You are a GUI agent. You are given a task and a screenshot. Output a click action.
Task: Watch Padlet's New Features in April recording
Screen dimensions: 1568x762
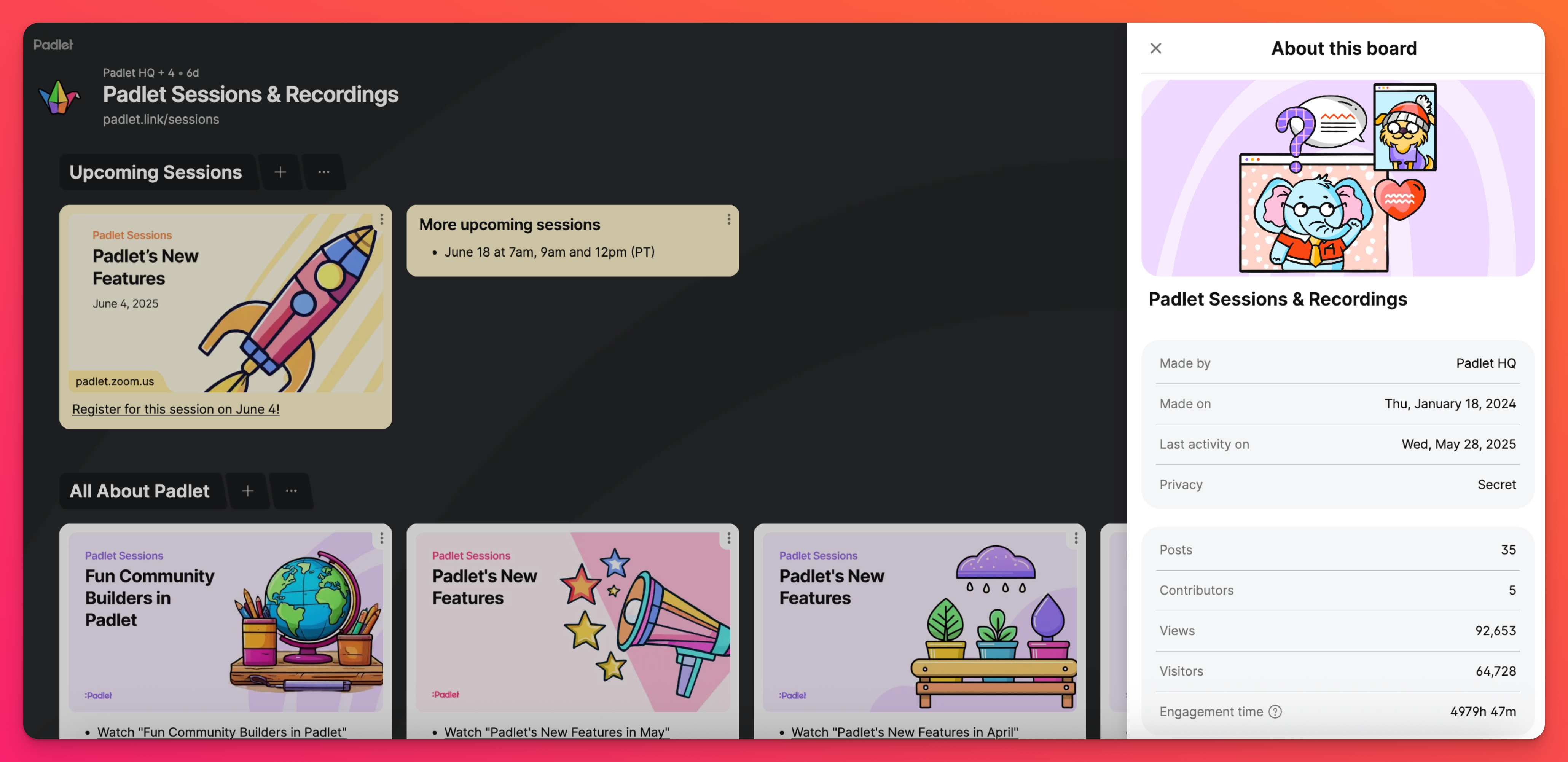(x=904, y=732)
